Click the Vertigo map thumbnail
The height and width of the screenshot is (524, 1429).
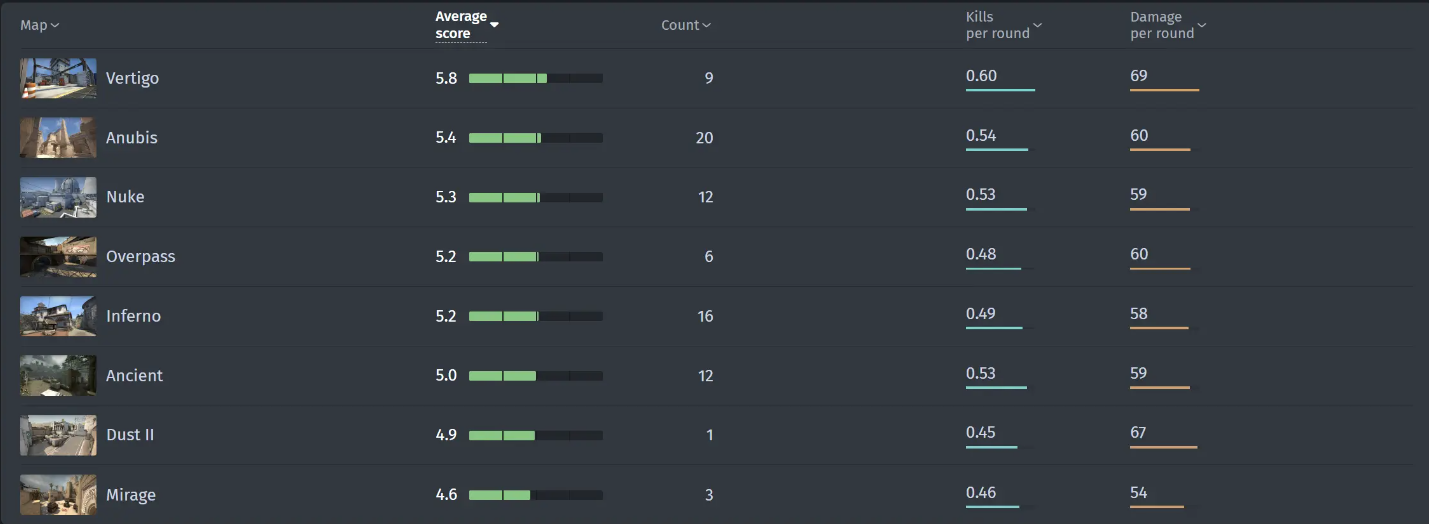(58, 78)
